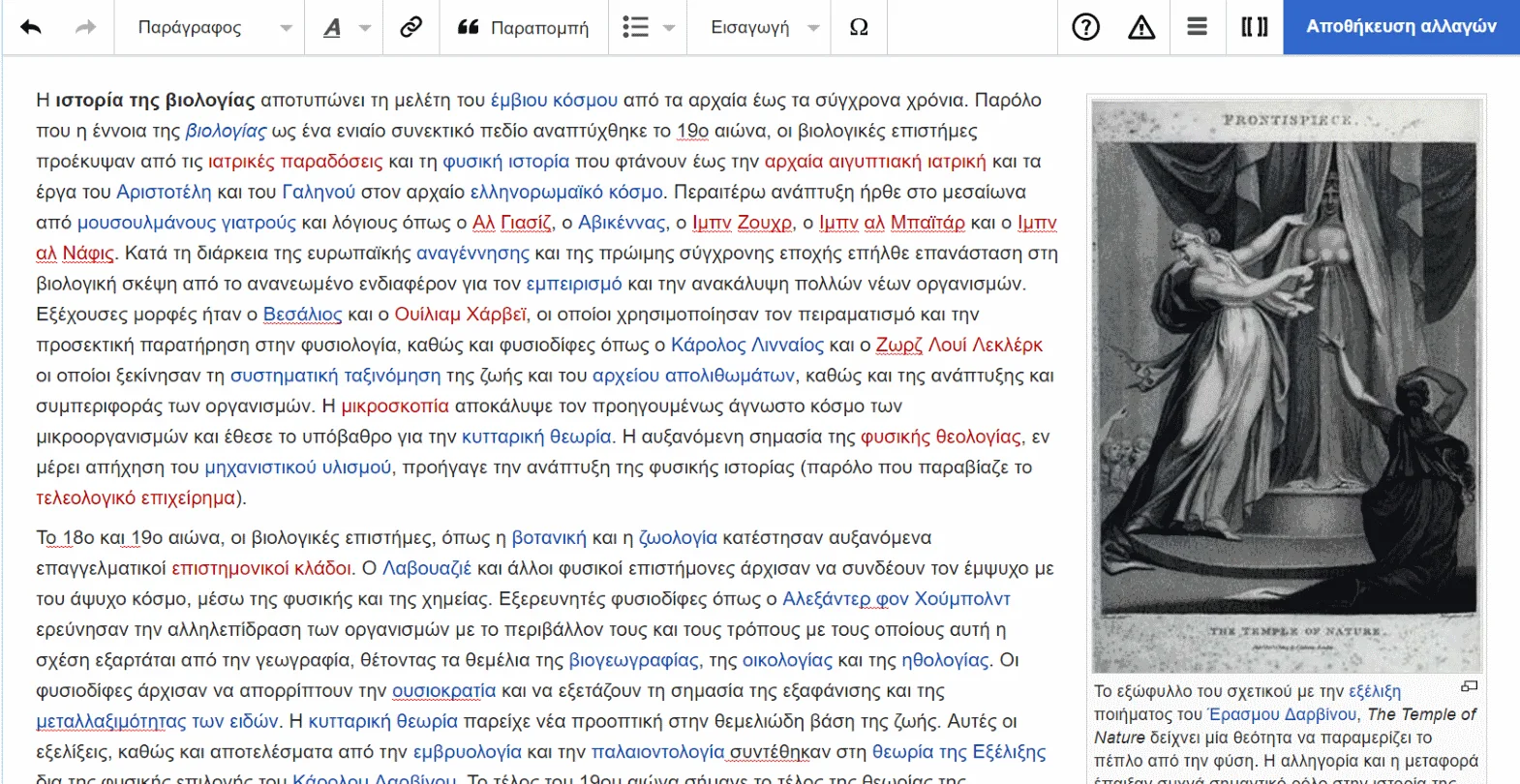This screenshot has width=1520, height=784.
Task: Enlarge image via caption magnify icon
Action: click(1469, 686)
